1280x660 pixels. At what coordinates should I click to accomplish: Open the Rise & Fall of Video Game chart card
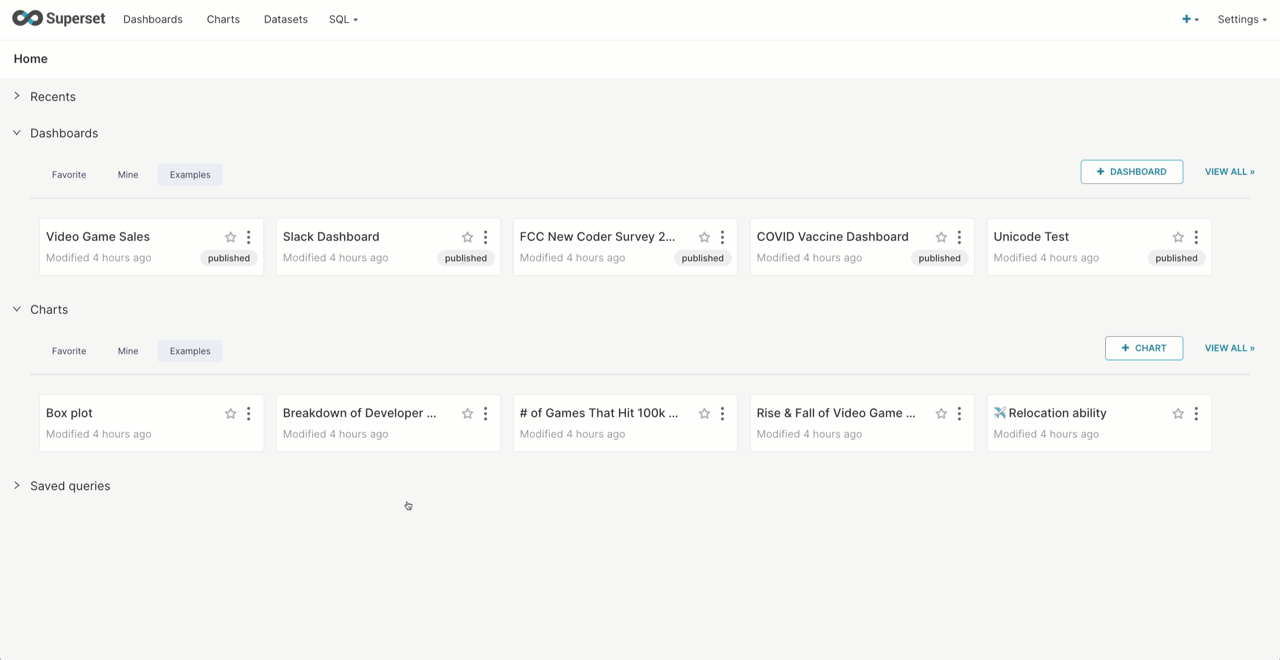tap(835, 413)
